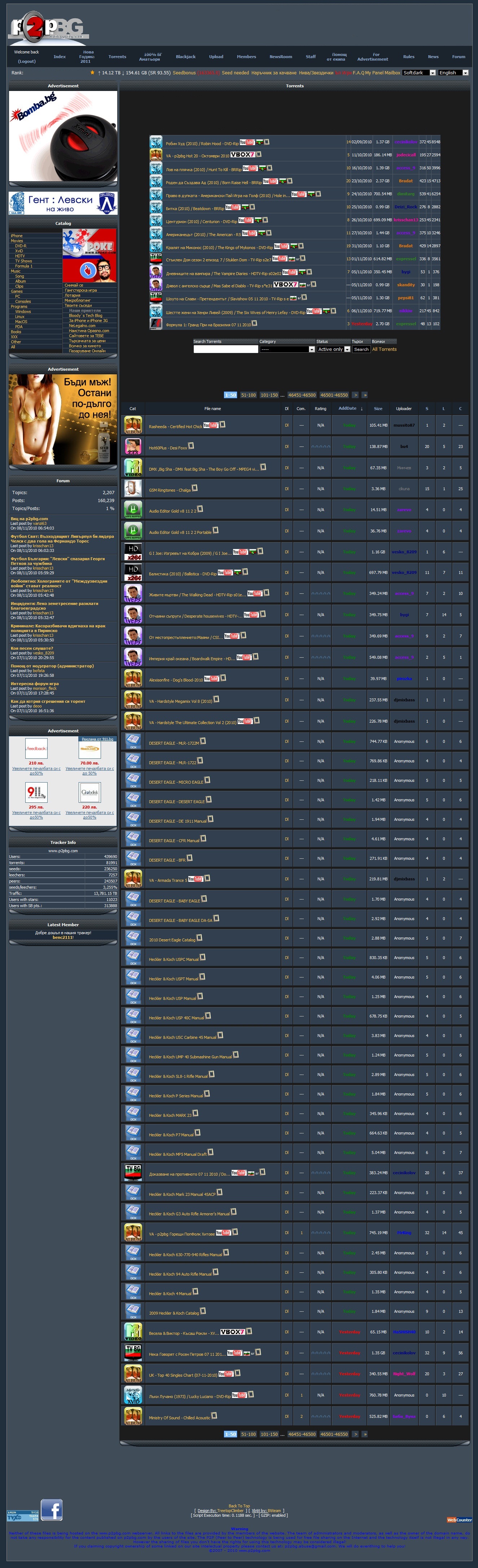Open the Upload menu item
The height and width of the screenshot is (1568, 478).
216,57
